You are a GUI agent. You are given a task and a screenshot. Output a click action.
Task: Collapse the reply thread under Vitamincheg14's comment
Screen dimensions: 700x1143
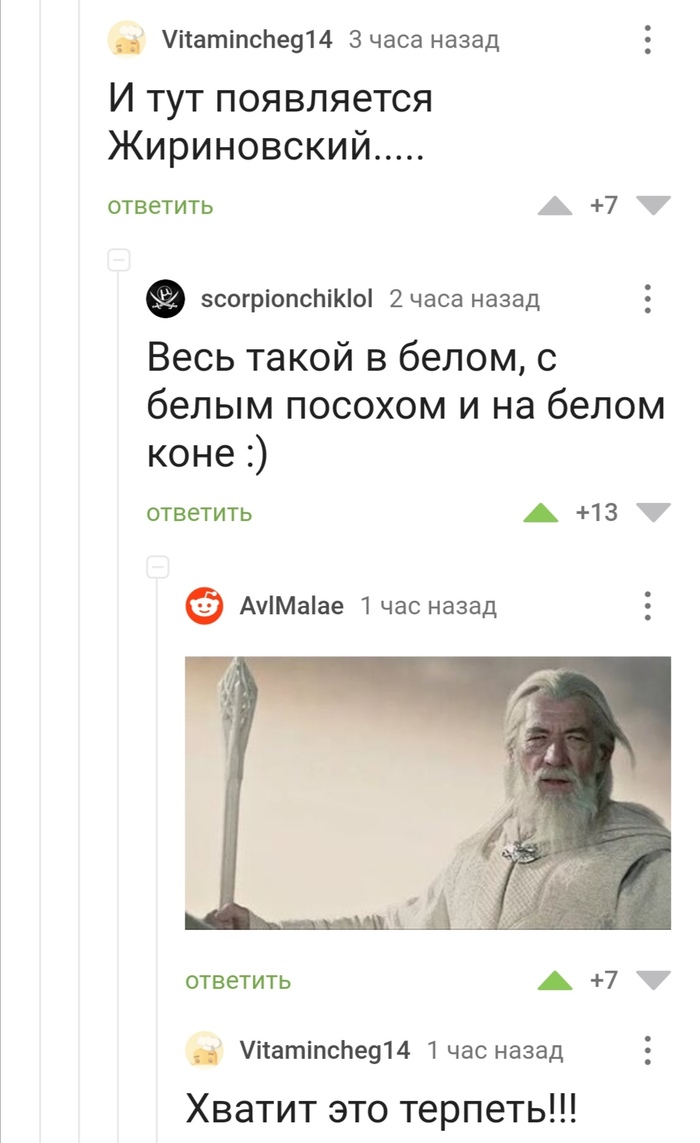point(119,260)
